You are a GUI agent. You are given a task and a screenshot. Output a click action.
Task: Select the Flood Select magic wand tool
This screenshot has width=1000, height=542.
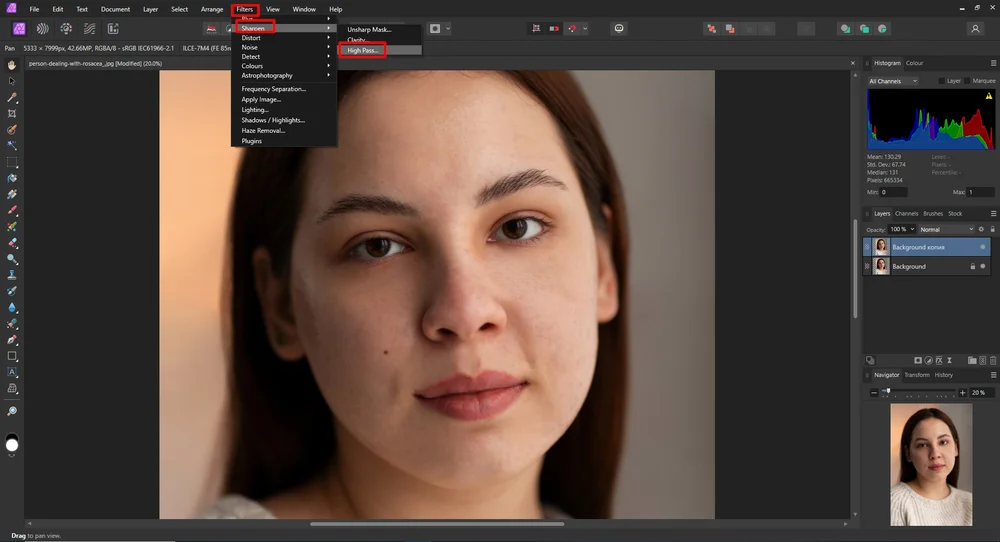click(x=11, y=145)
